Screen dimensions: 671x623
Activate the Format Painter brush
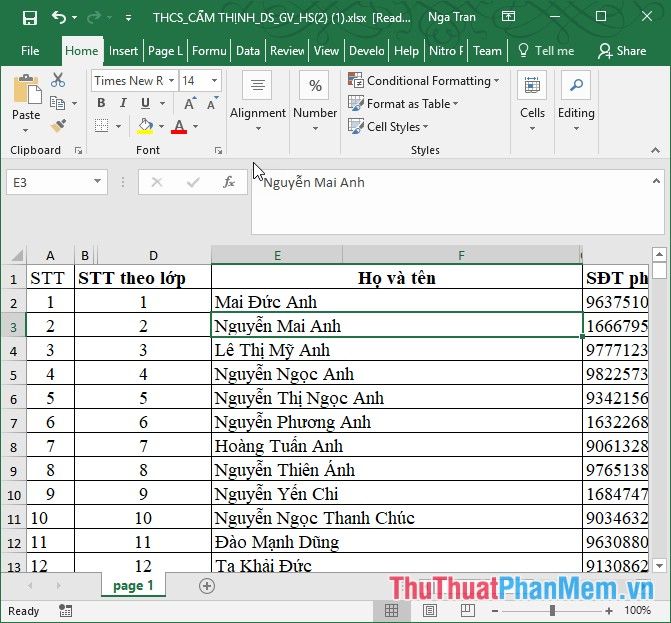(x=58, y=126)
